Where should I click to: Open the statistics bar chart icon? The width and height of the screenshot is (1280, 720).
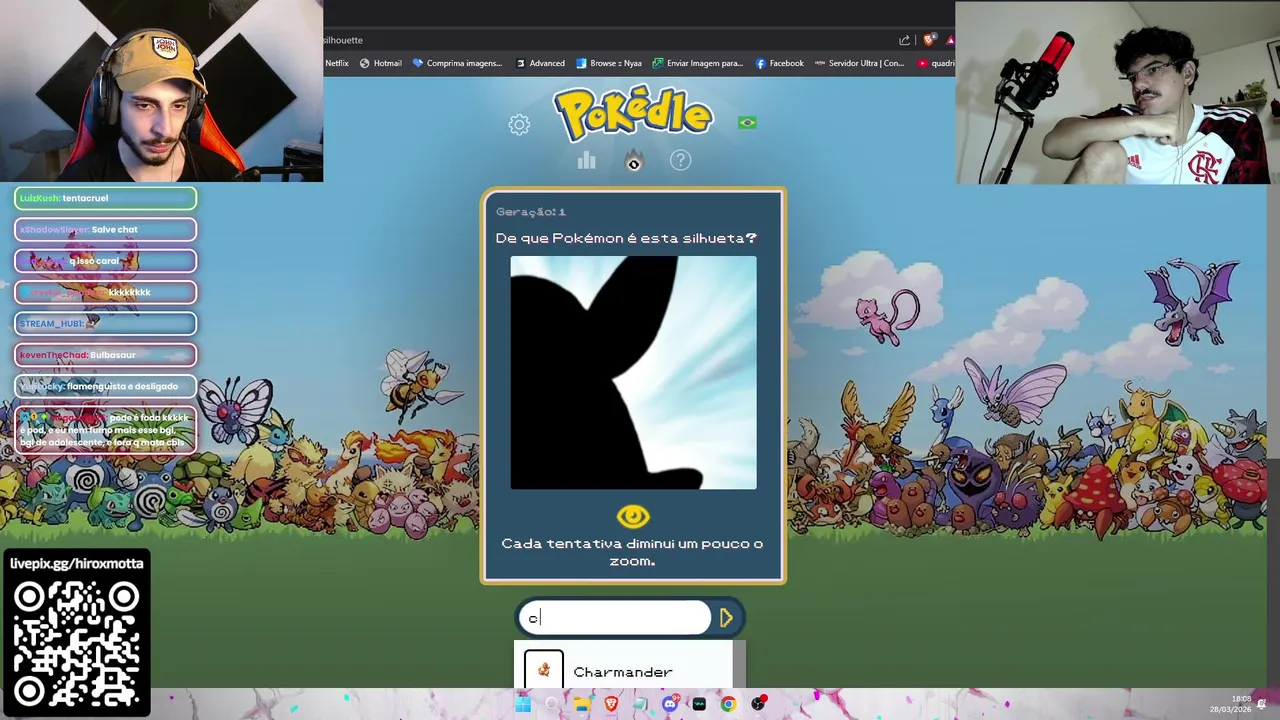coord(586,160)
